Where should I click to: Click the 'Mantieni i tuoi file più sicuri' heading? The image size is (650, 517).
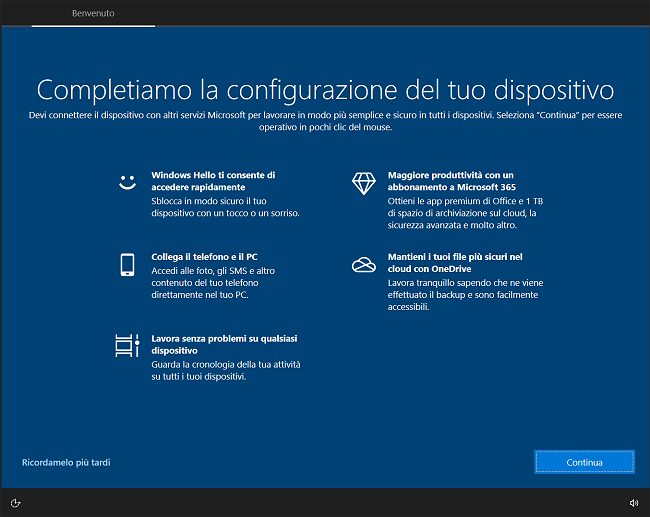pyautogui.click(x=448, y=262)
